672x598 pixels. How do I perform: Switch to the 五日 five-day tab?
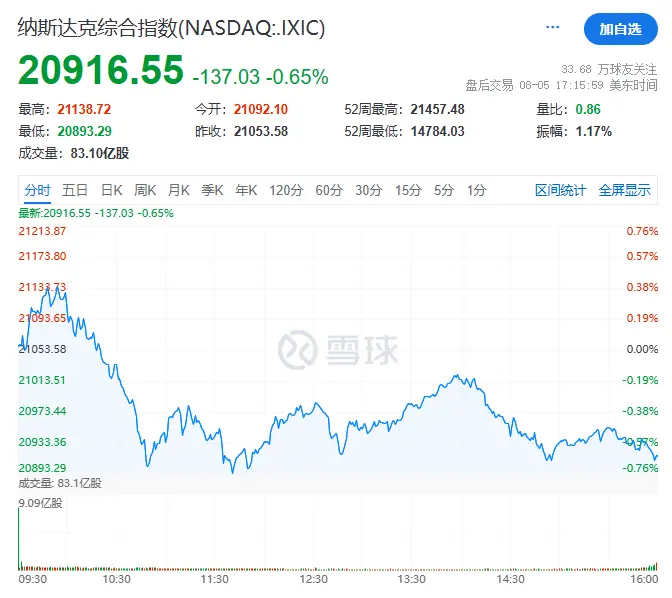(x=75, y=190)
